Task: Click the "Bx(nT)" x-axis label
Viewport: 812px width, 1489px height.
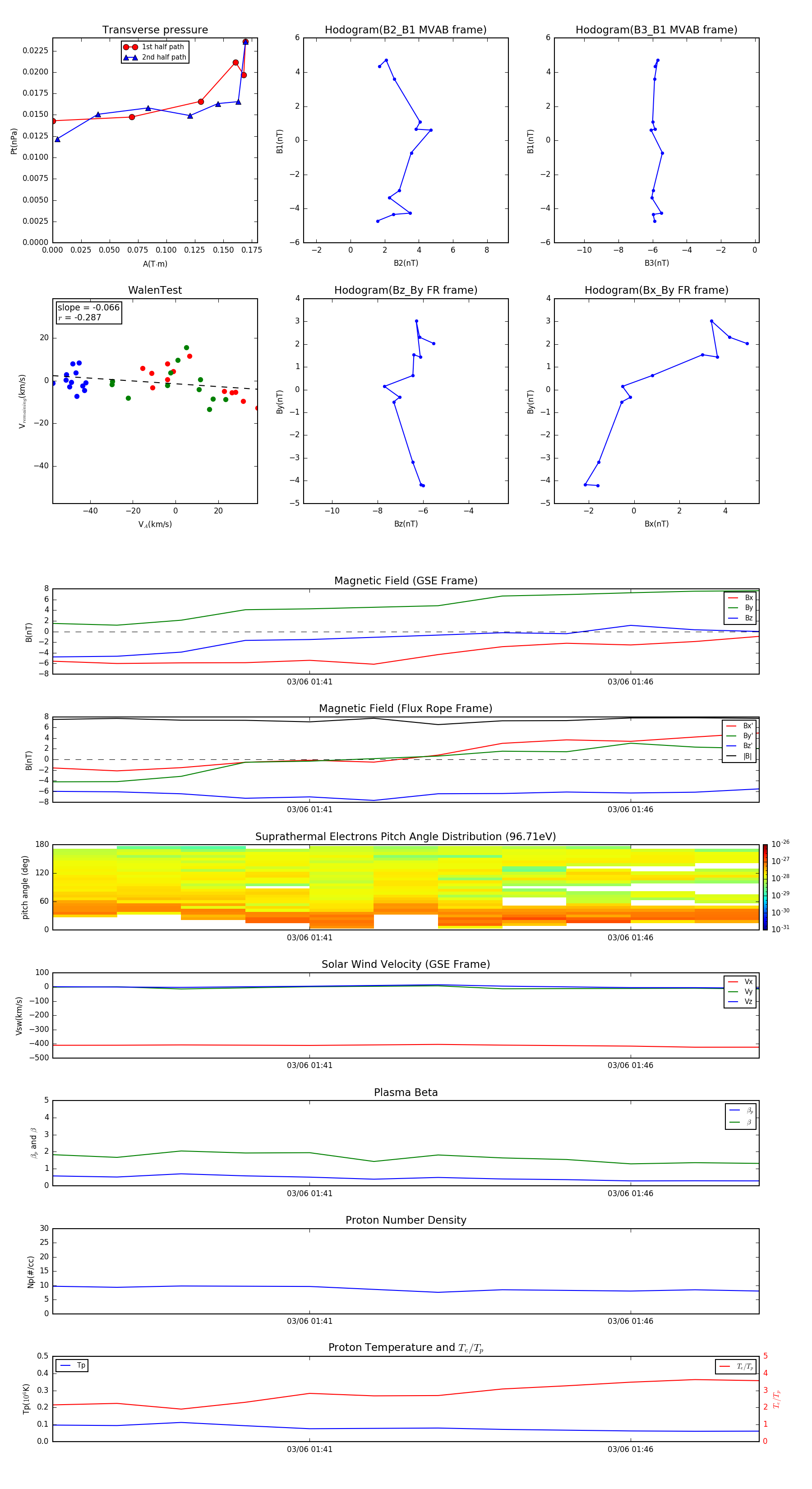Action: [x=656, y=524]
